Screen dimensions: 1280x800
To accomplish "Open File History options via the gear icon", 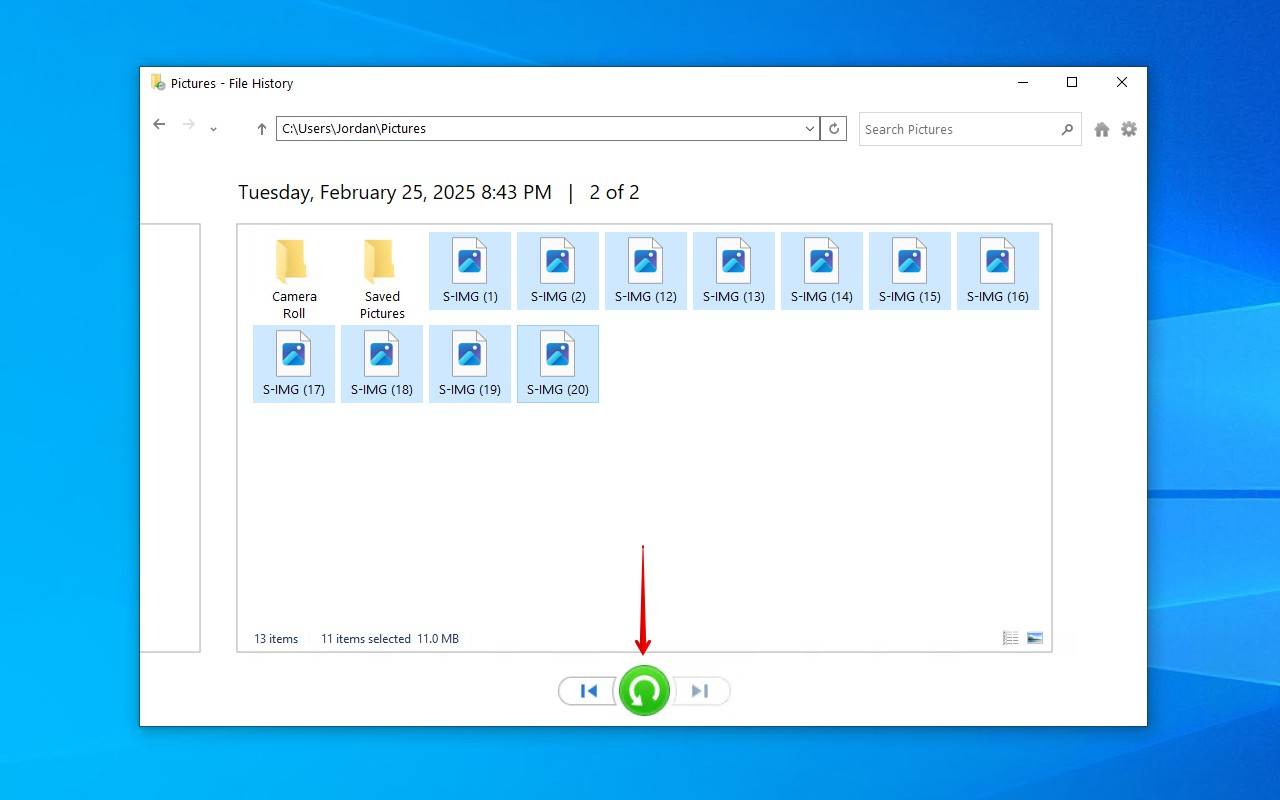I will click(x=1129, y=129).
